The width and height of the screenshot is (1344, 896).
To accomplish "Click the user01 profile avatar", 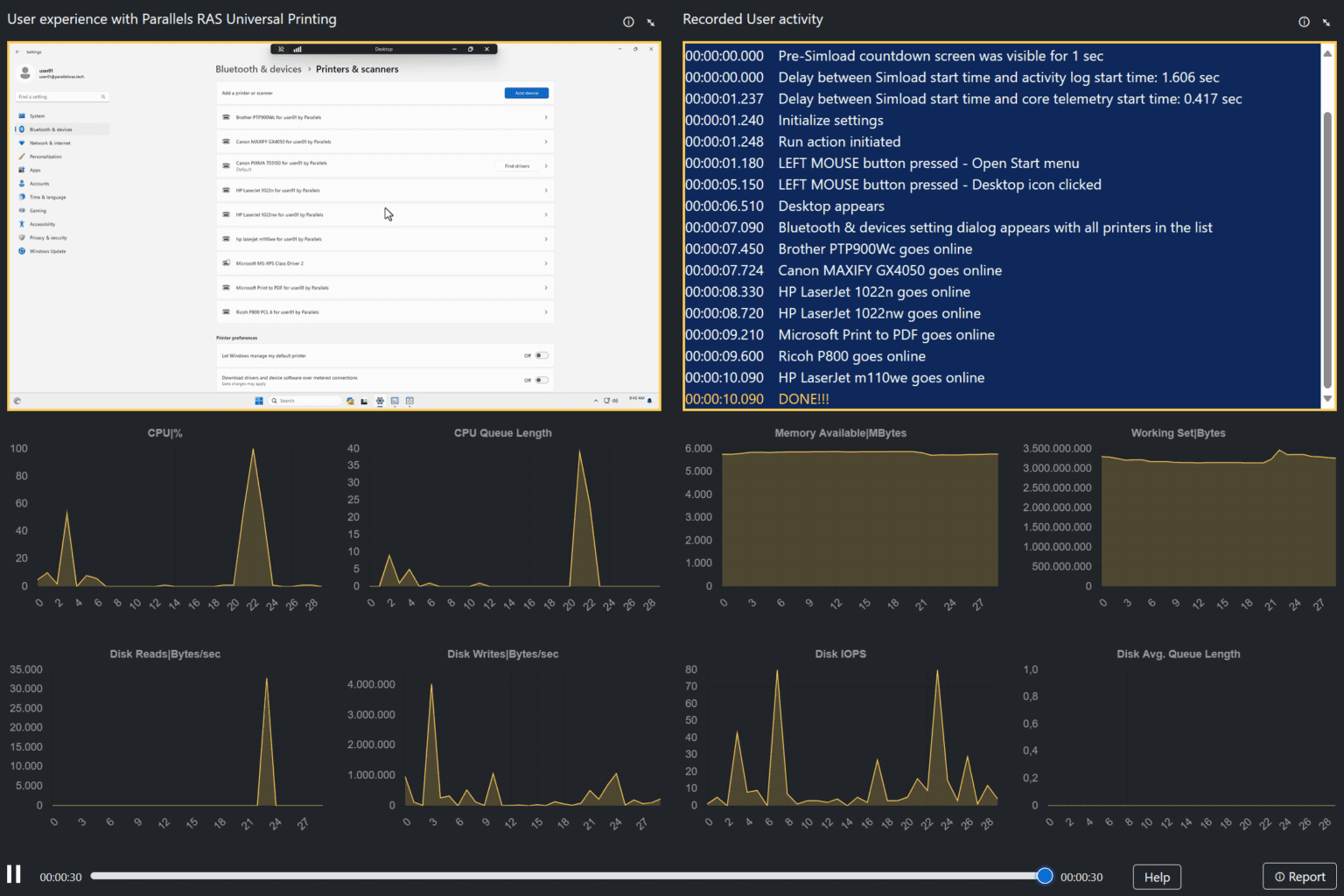I will coord(25,73).
